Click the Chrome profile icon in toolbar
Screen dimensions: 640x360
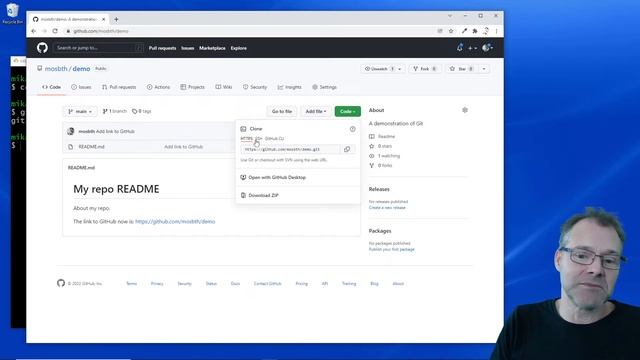(486, 31)
